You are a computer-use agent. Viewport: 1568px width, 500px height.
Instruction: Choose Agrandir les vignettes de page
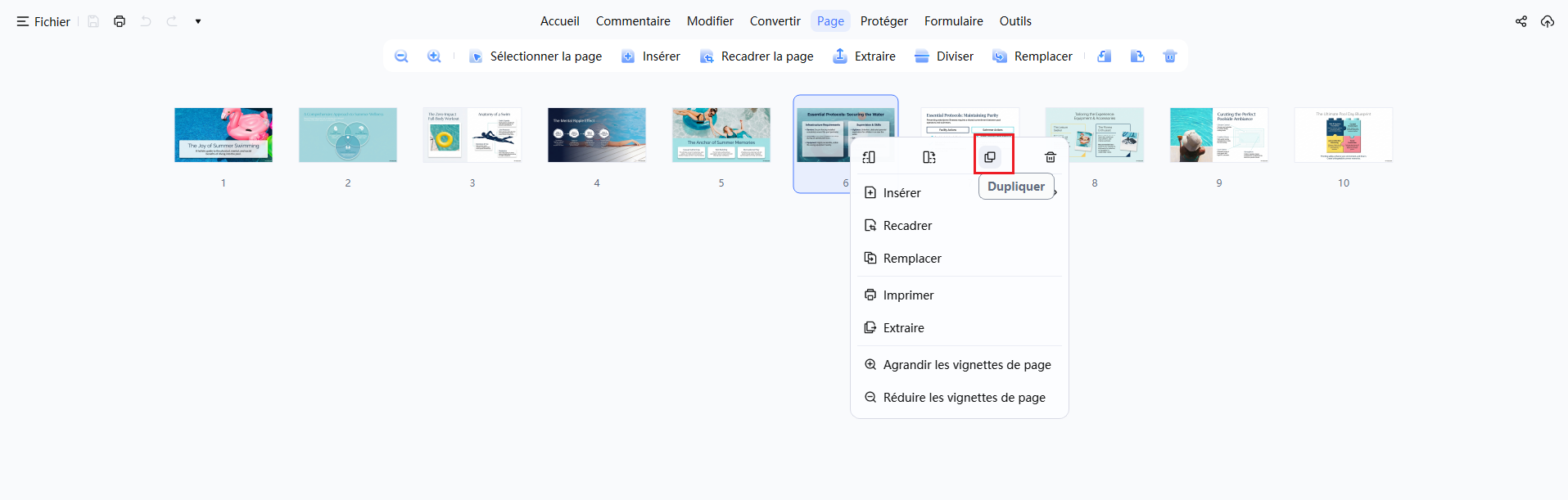(960, 365)
